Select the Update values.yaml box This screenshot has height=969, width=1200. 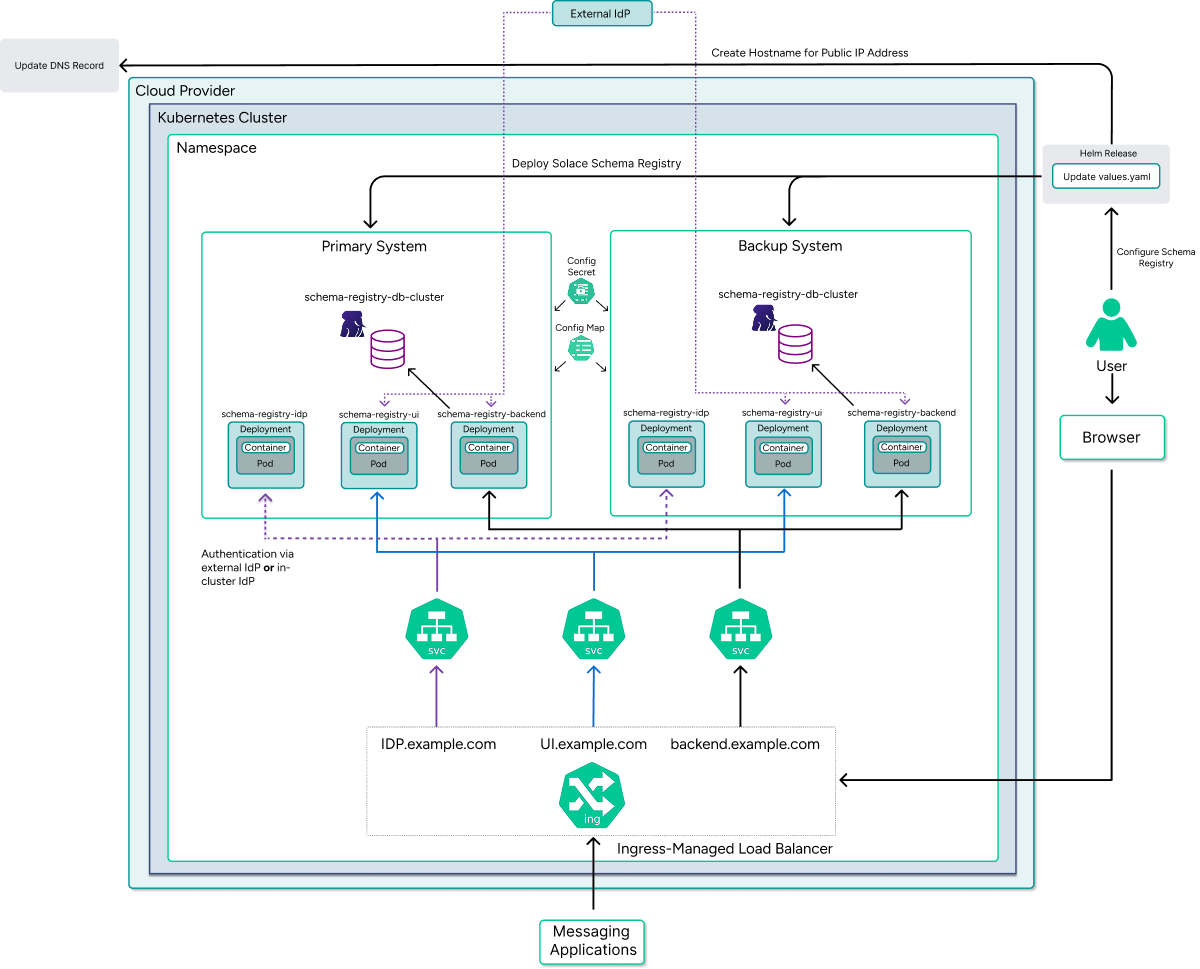tap(1106, 176)
